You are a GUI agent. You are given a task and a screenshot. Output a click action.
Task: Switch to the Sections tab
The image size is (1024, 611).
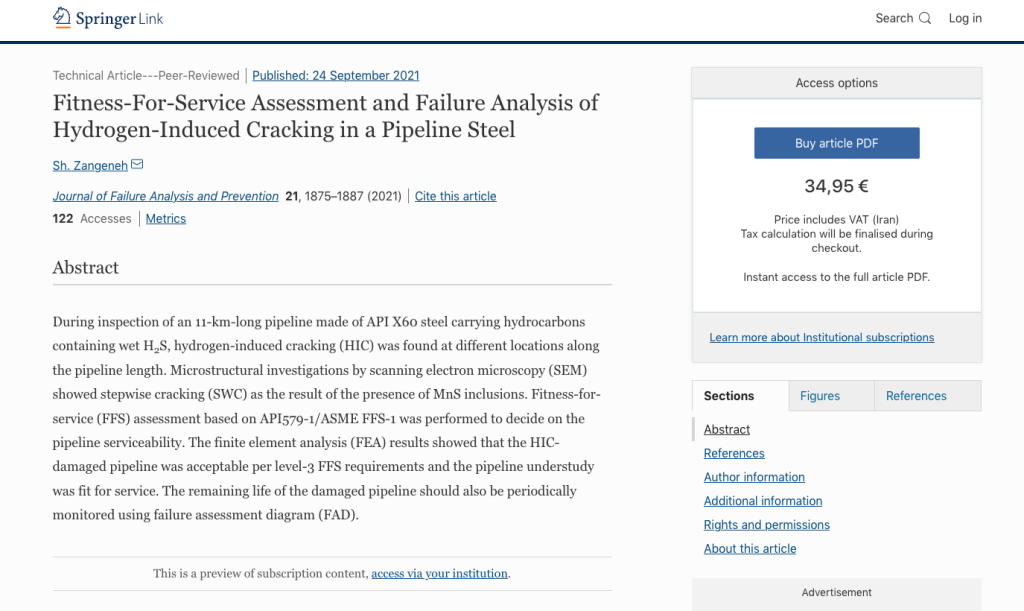729,396
